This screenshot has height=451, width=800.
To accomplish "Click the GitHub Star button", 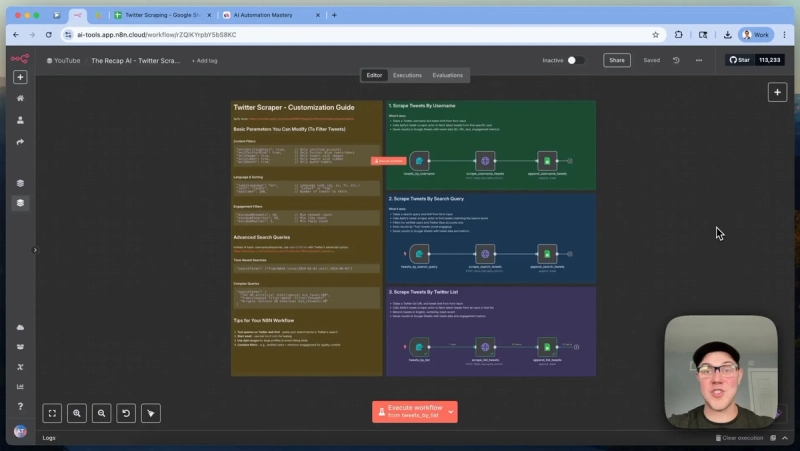I will click(x=740, y=60).
